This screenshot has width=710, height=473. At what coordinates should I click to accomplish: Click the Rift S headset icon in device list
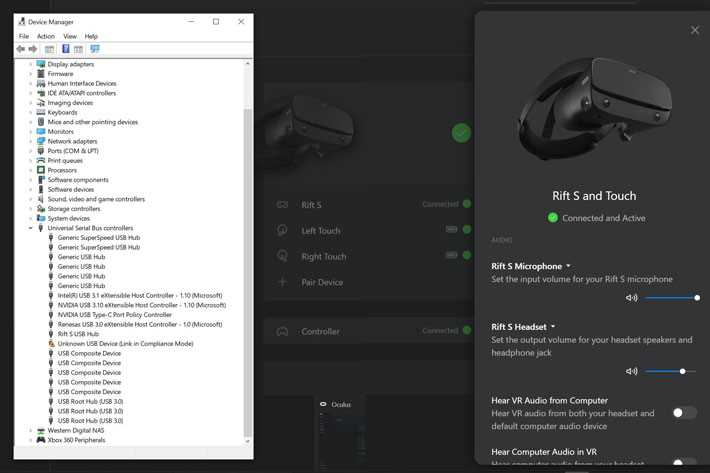point(282,205)
